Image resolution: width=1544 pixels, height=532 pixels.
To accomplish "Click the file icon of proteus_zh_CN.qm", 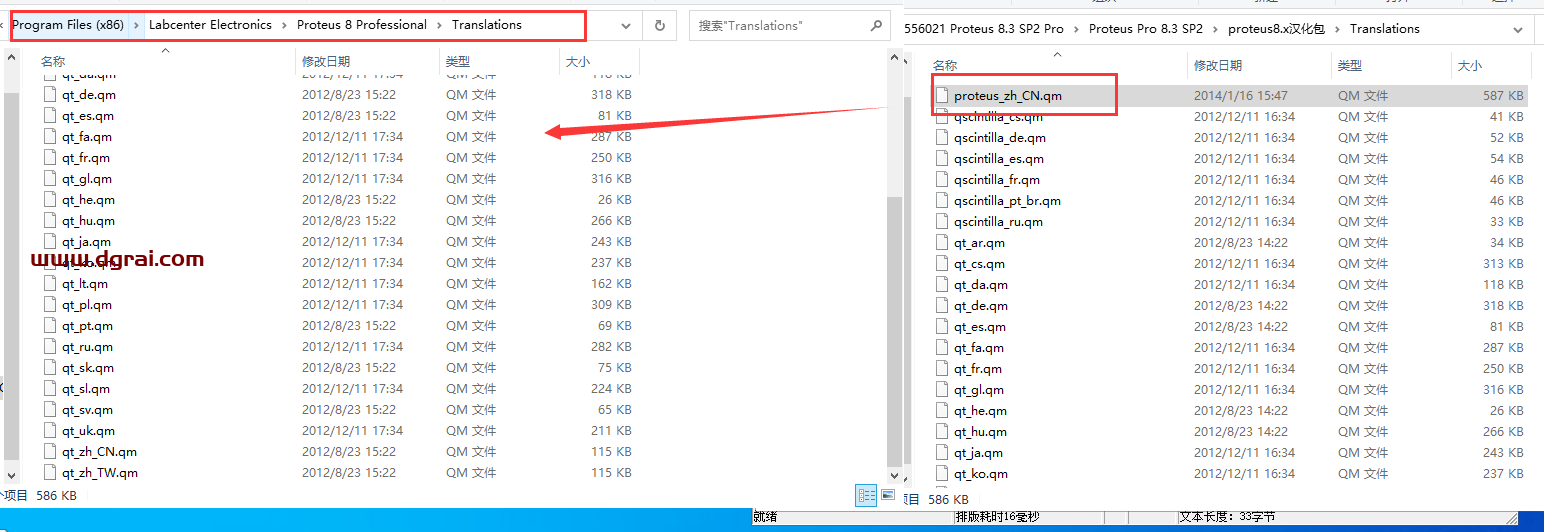I will 941,96.
